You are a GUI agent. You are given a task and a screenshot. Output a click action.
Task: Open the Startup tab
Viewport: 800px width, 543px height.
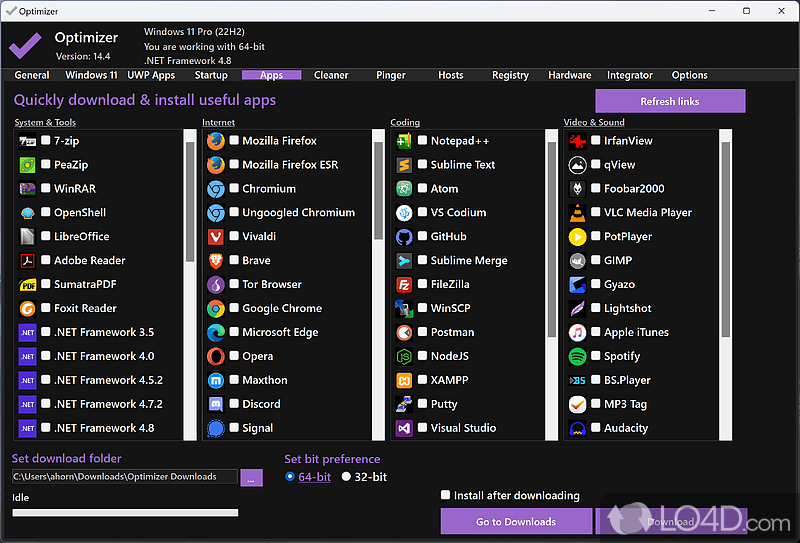click(x=211, y=75)
